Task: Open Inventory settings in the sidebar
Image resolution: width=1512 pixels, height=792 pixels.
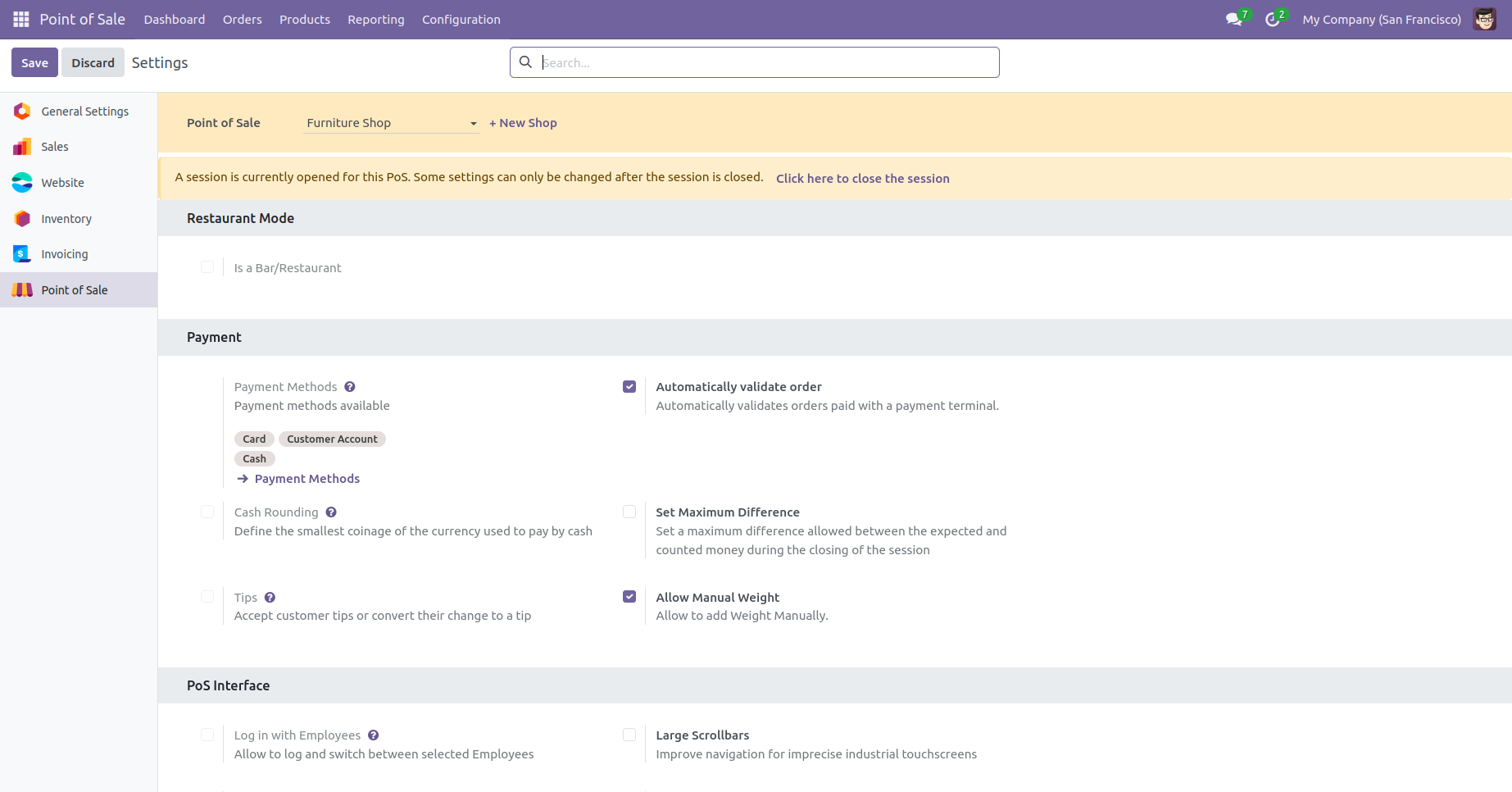Action: 66,219
